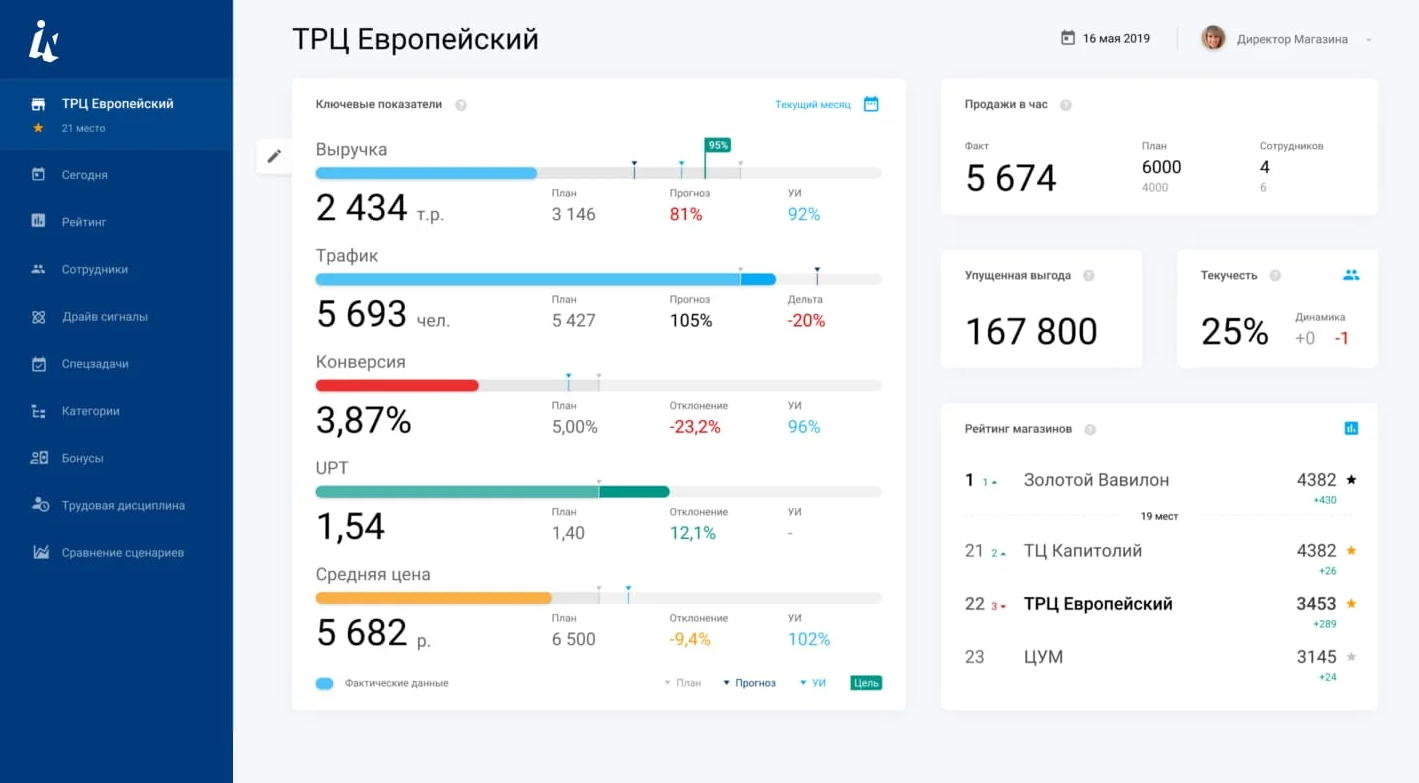This screenshot has width=1419, height=783.
Task: Click the 16 мая 2019 date selector
Action: pos(1105,38)
